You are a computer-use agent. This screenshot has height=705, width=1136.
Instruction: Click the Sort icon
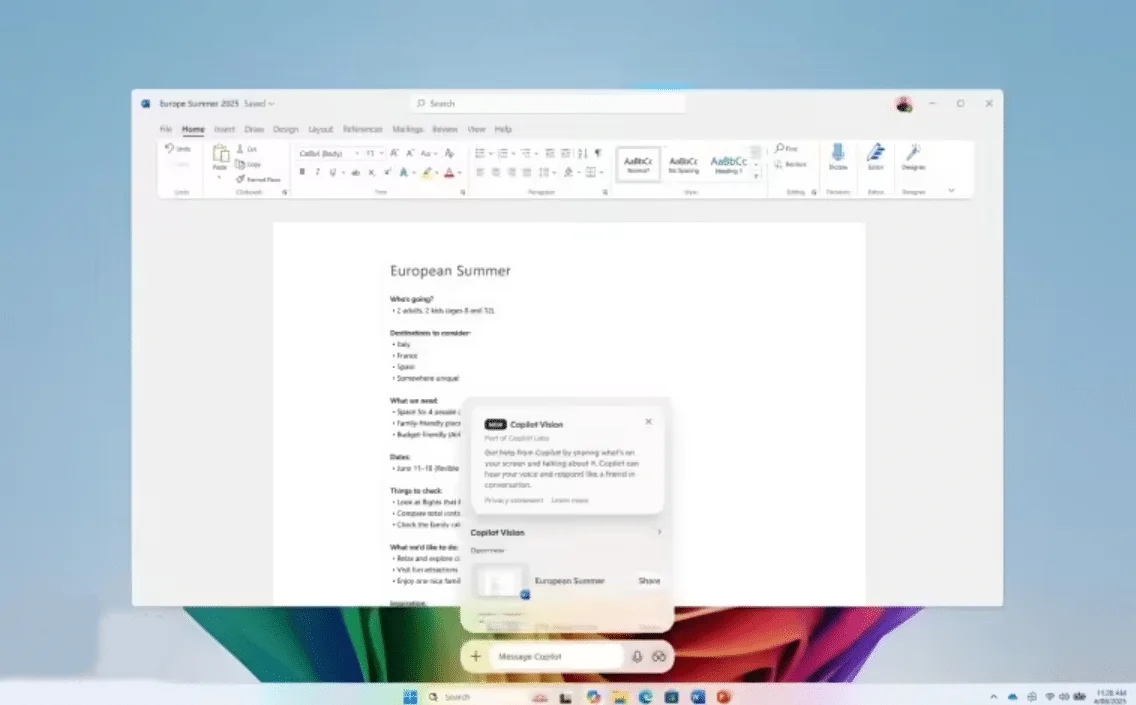coord(582,153)
